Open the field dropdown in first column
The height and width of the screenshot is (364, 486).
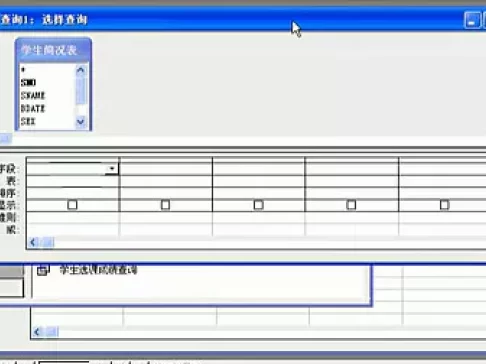pyautogui.click(x=112, y=169)
